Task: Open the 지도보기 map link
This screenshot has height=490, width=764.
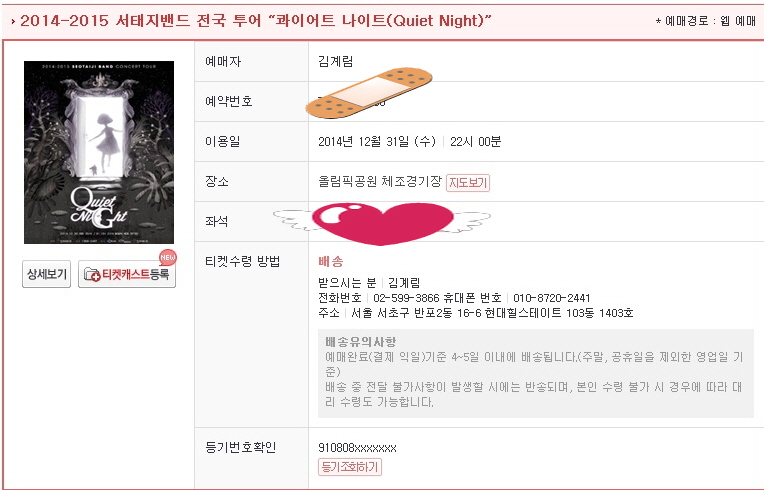Action: coord(467,182)
